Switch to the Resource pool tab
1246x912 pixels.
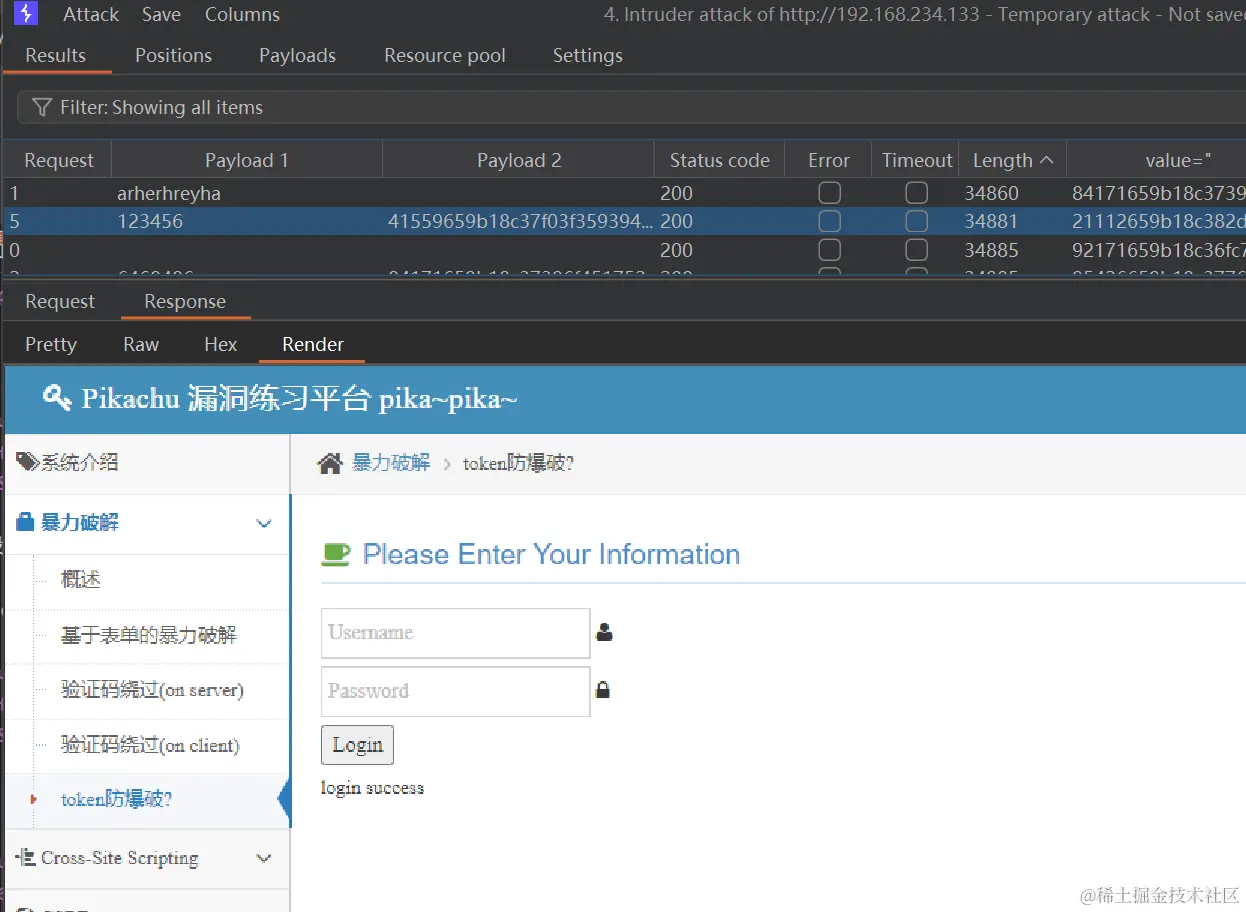click(445, 55)
